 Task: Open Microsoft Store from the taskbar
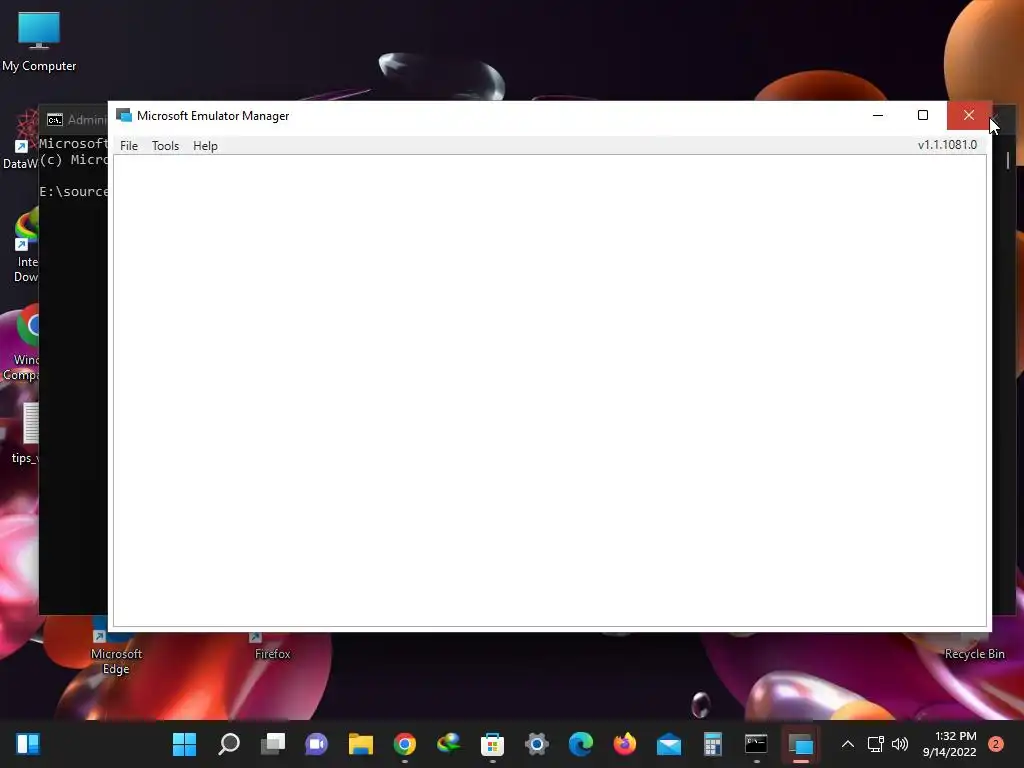[x=492, y=744]
